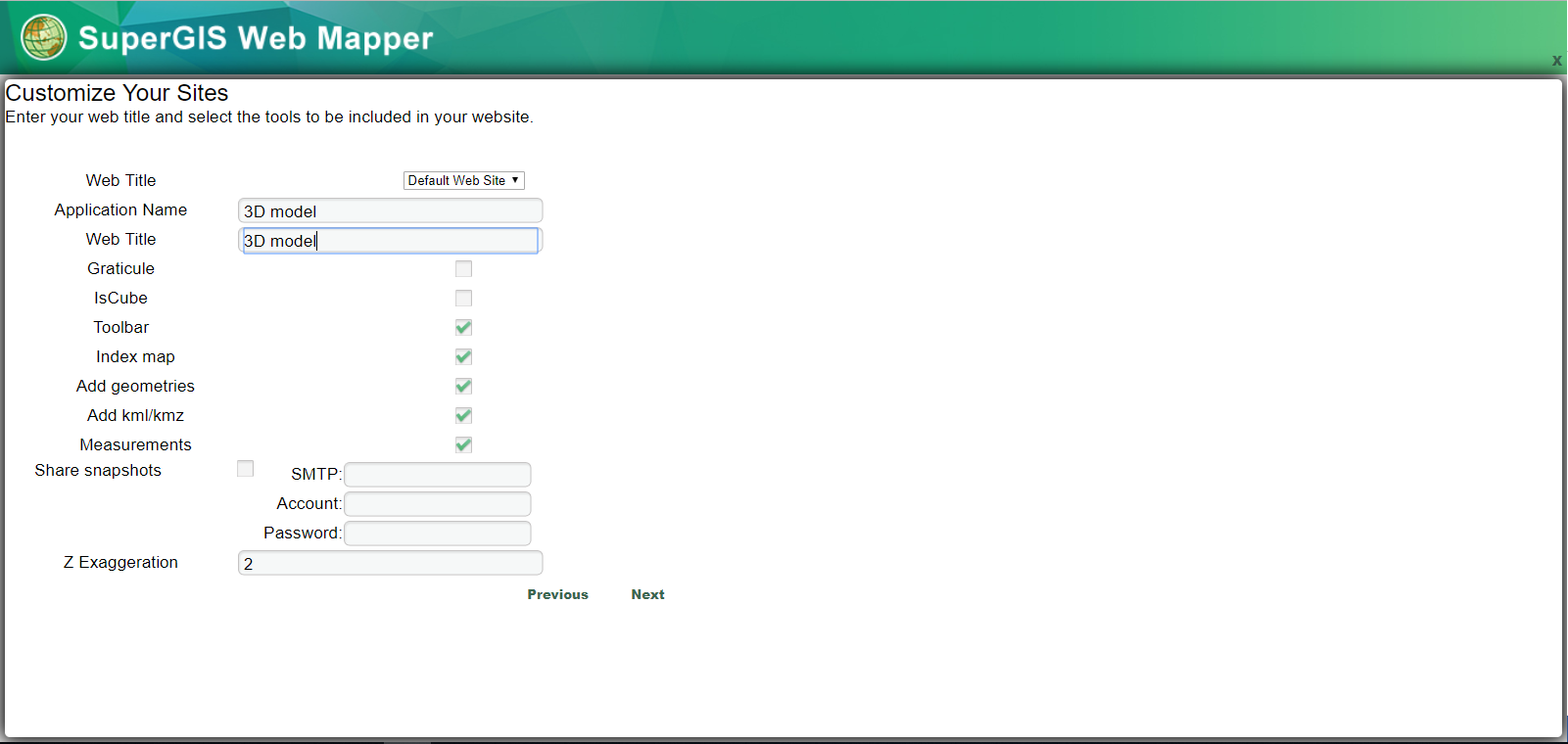
Task: Click the SMTP: label
Action: pos(316,474)
